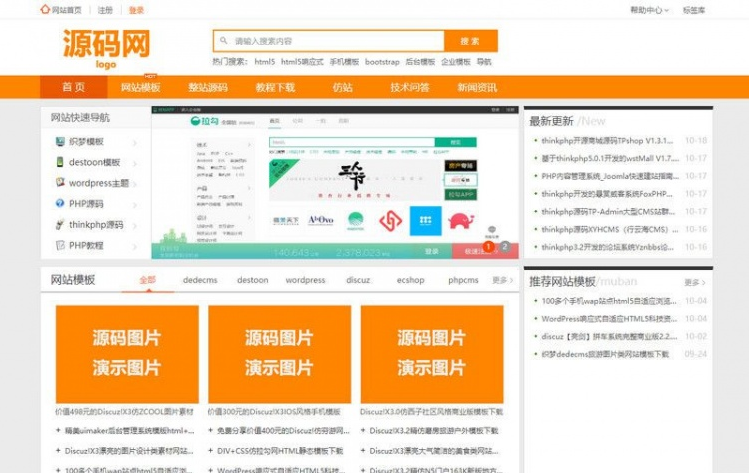
Task: Switch to slide 1 of the banner carousel
Action: [x=489, y=246]
